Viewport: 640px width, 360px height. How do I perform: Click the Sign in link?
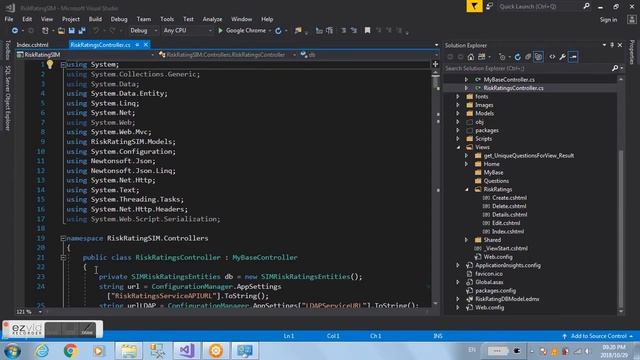pos(608,20)
